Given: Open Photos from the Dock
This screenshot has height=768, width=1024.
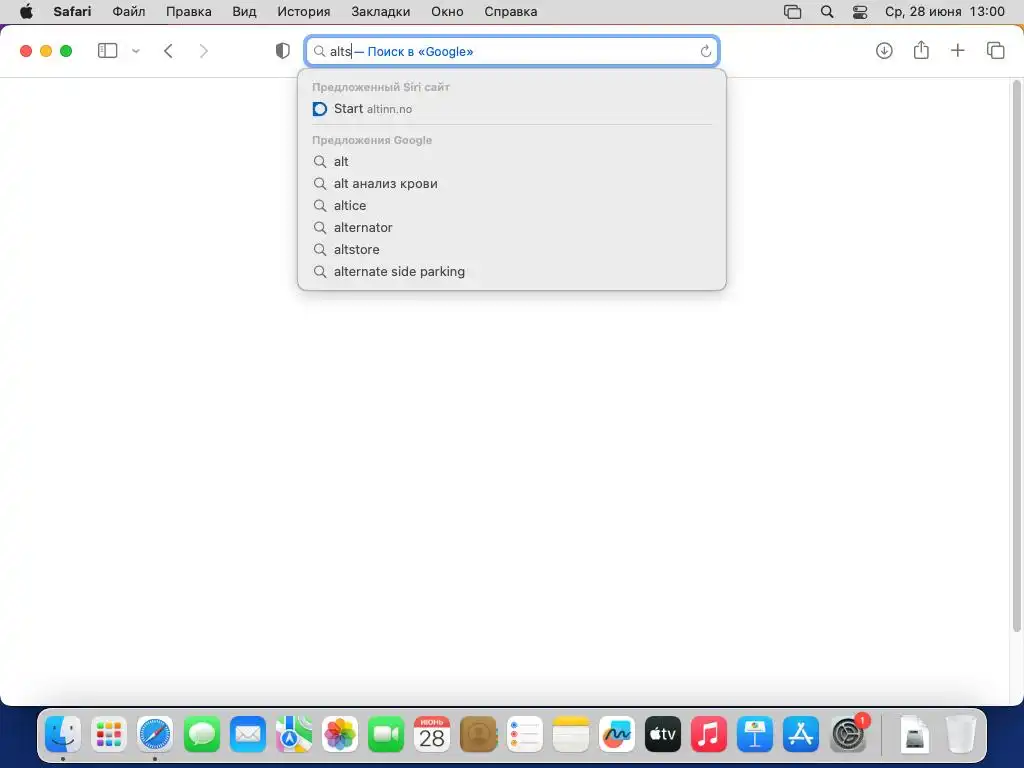Looking at the screenshot, I should tap(340, 734).
